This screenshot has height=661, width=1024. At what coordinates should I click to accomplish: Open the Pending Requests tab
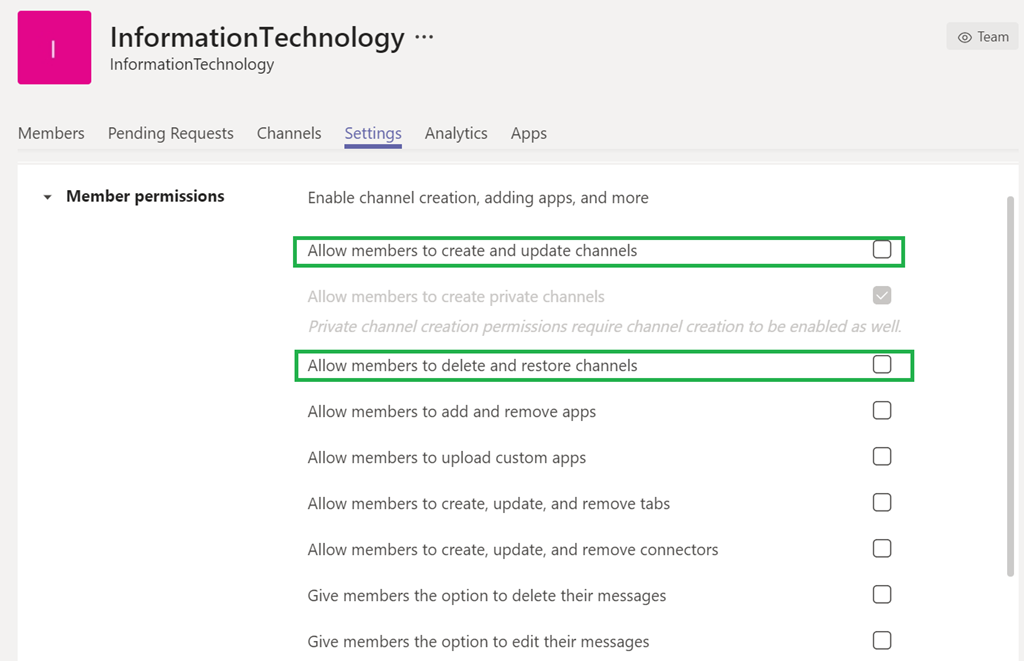click(x=170, y=133)
